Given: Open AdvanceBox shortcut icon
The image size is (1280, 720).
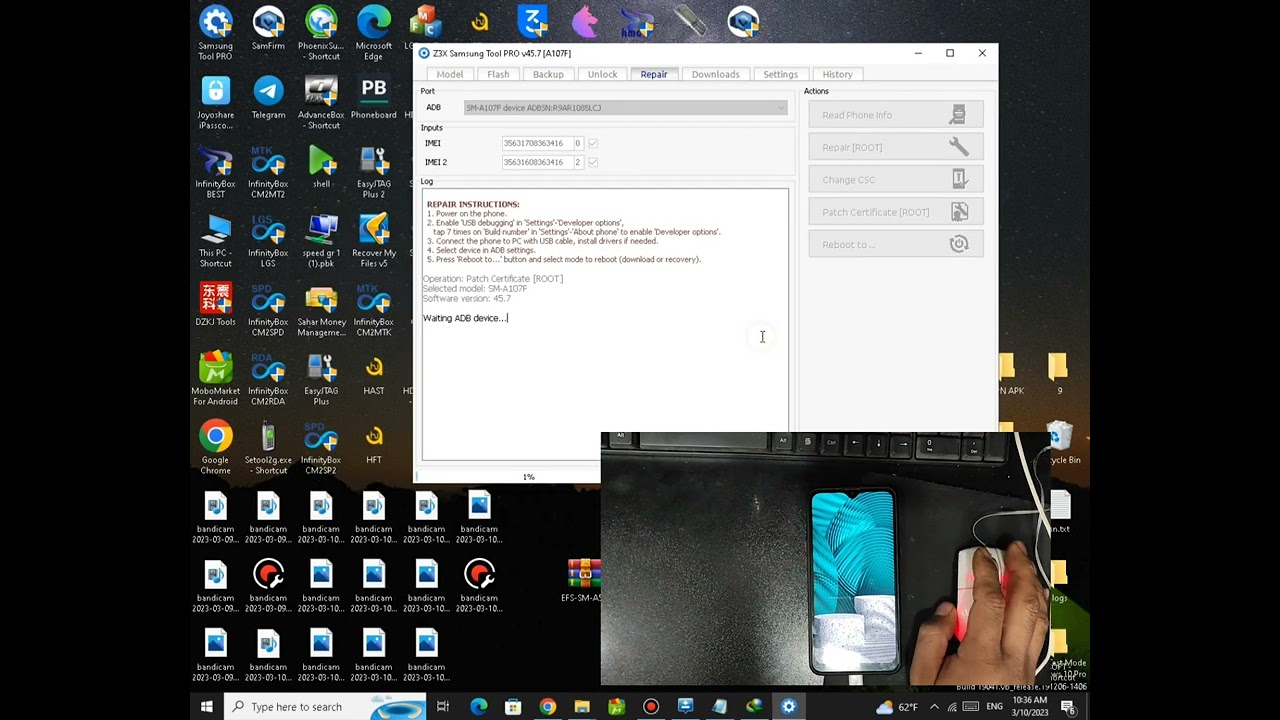Looking at the screenshot, I should coord(321,102).
